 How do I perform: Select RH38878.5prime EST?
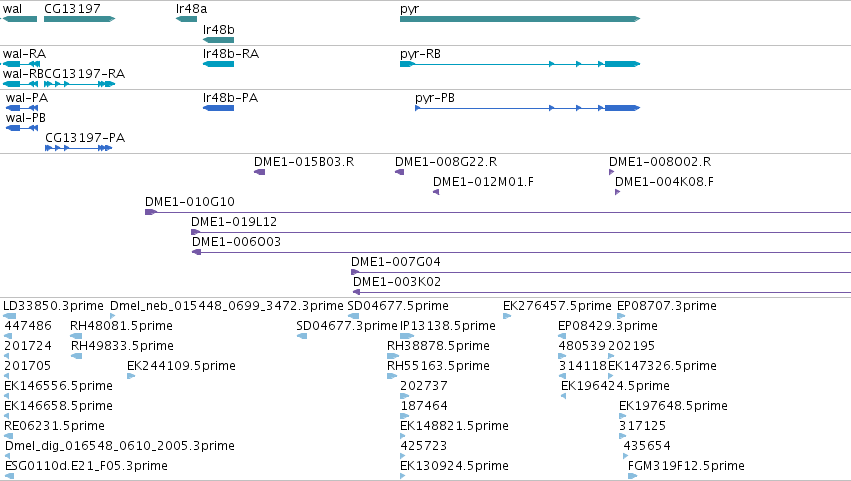[393, 356]
